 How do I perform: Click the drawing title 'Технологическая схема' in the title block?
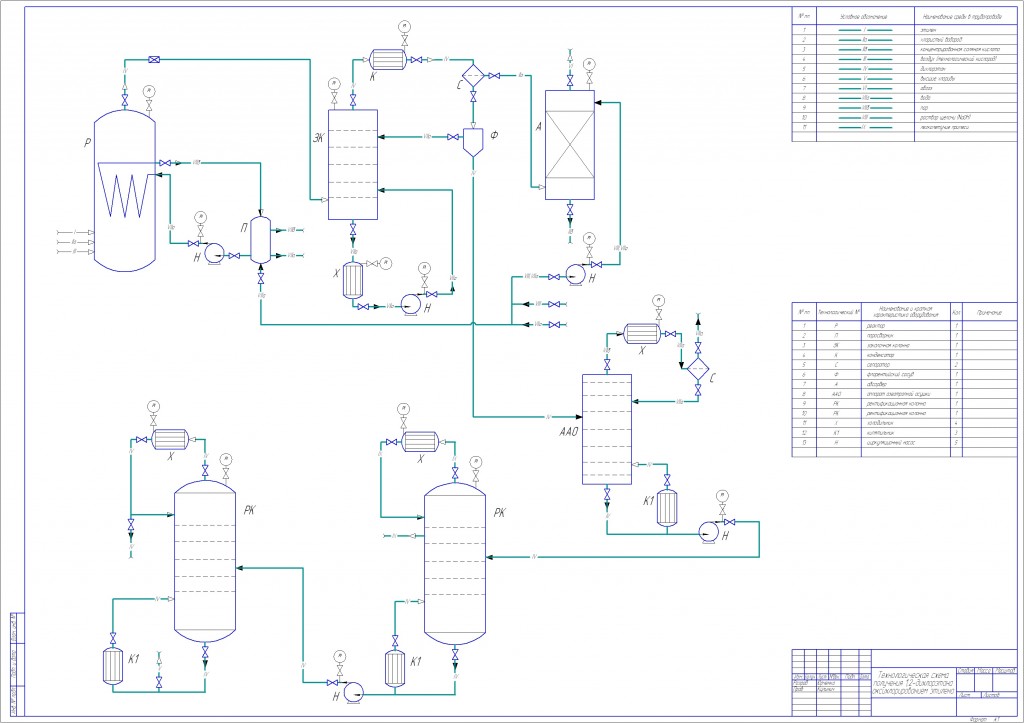(x=913, y=675)
